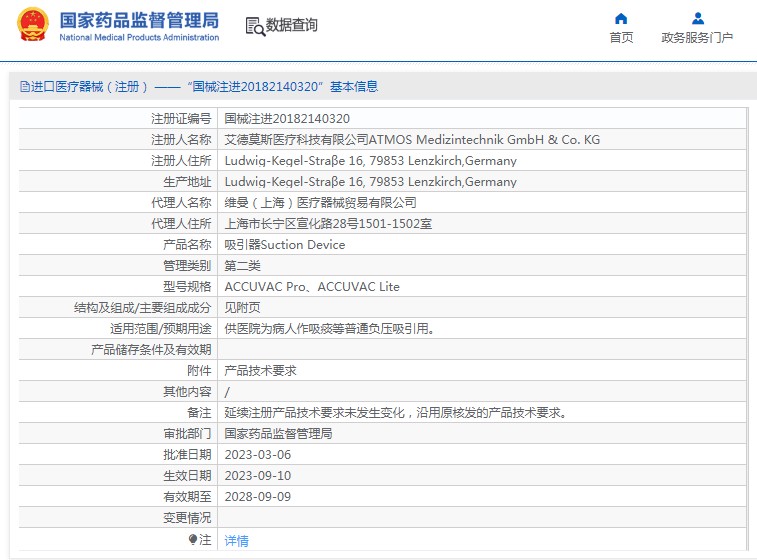Screen dimensions: 757x560
Task: Click 适用范围/预期用途 label
Action: tap(160, 329)
